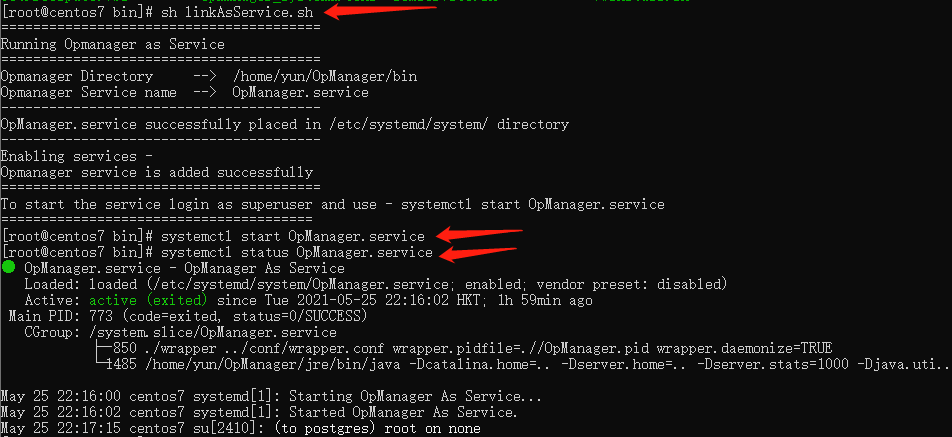Click the 'systemctl start OpManager.service' prompt command

tap(297, 236)
